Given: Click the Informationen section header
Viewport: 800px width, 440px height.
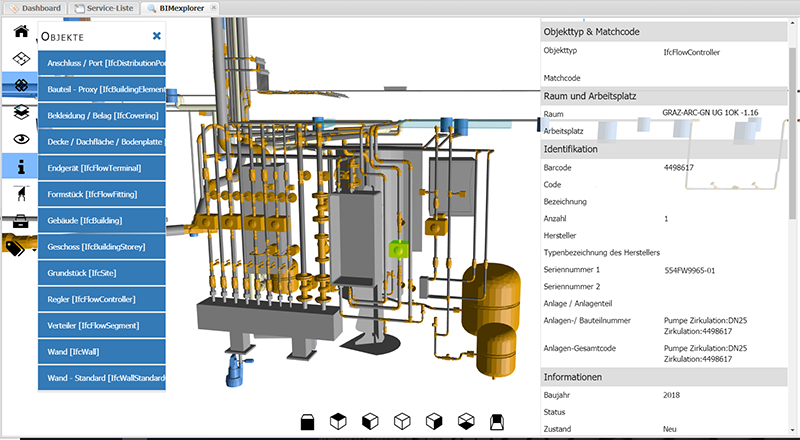Looking at the screenshot, I should 665,377.
